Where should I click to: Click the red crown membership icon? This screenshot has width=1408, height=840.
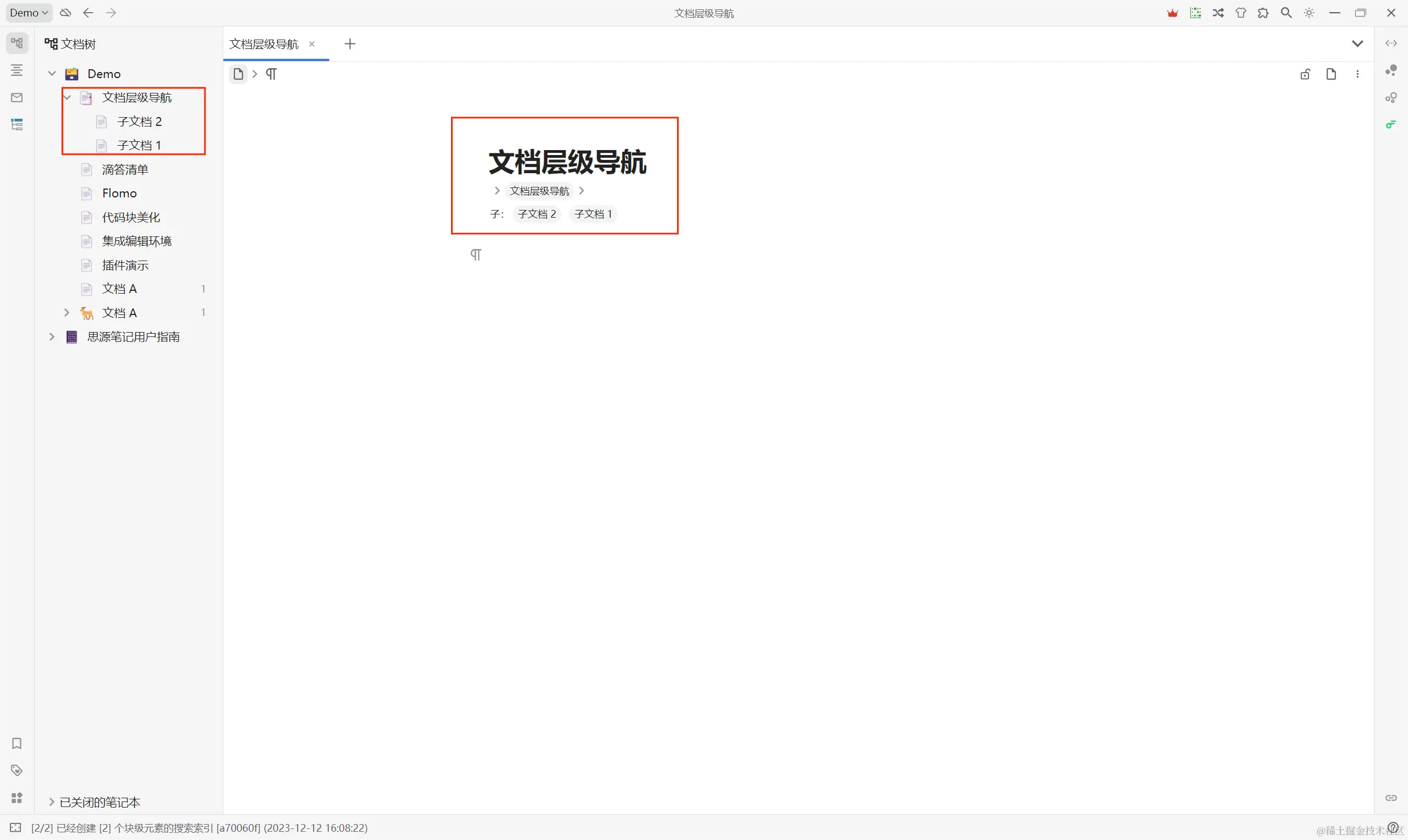[1173, 13]
